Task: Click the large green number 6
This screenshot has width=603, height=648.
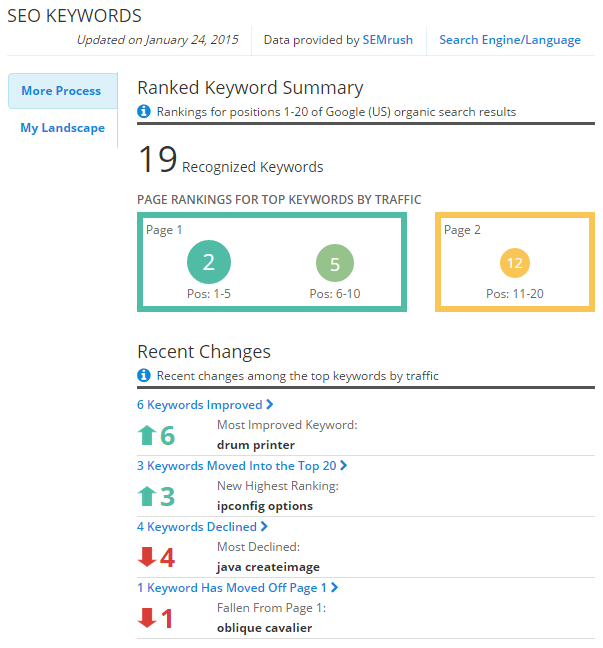Action: tap(167, 436)
